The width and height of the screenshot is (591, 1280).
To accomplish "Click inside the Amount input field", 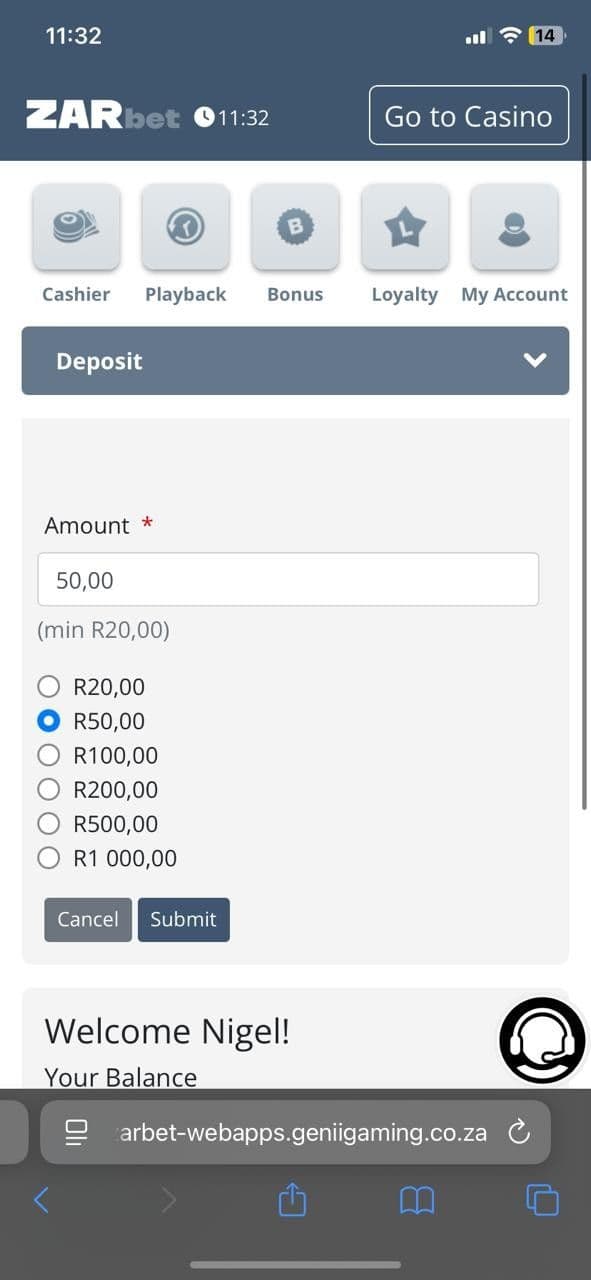I will (x=288, y=578).
